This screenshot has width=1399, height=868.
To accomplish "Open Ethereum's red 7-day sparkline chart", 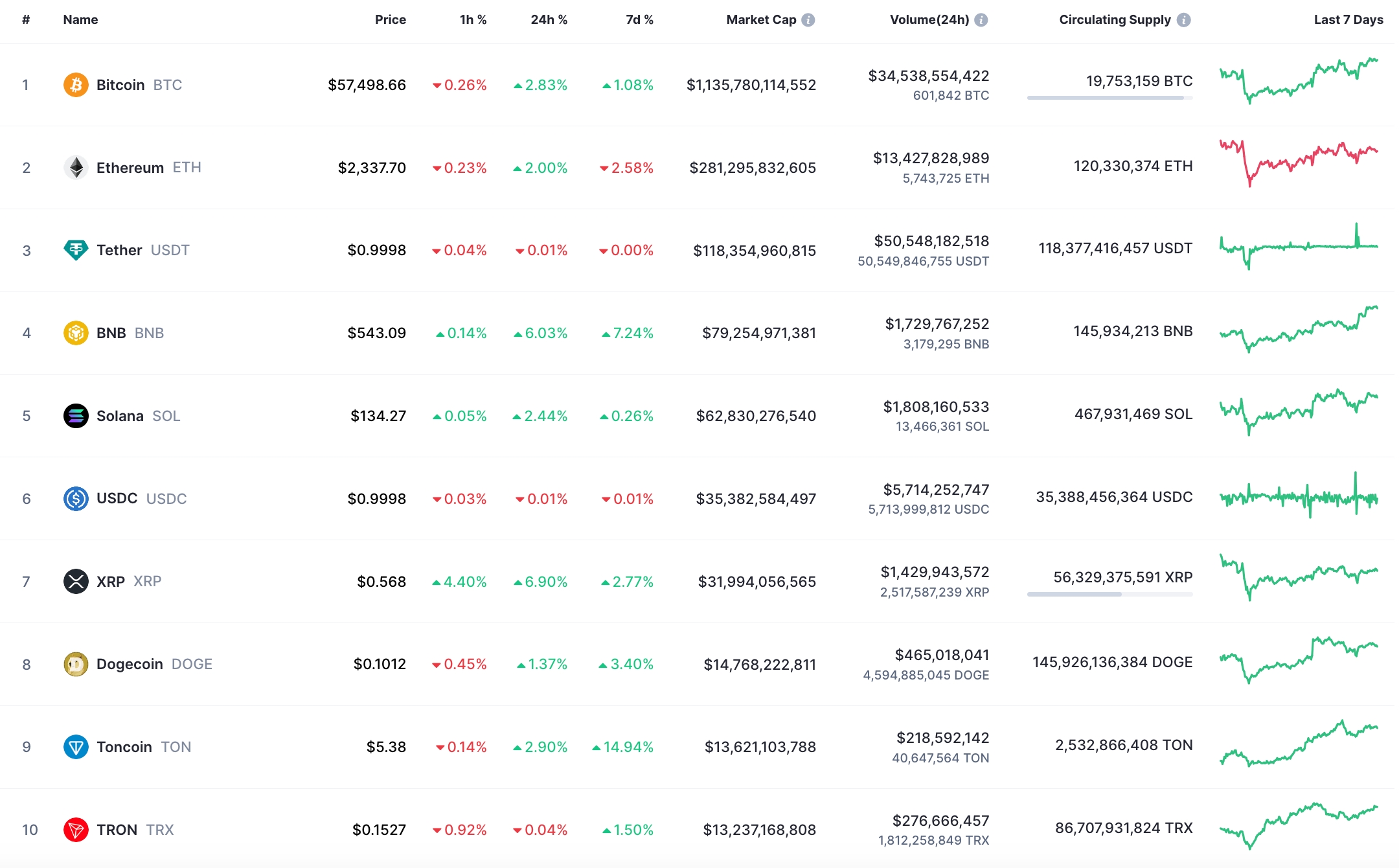I will [1298, 162].
